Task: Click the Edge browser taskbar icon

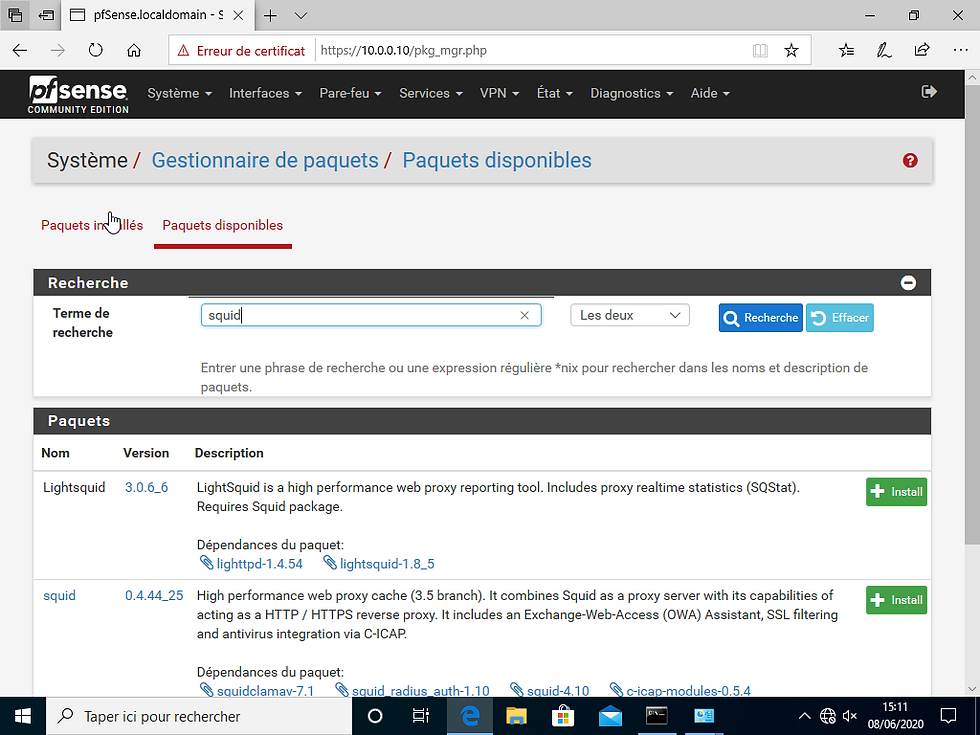Action: coord(469,716)
